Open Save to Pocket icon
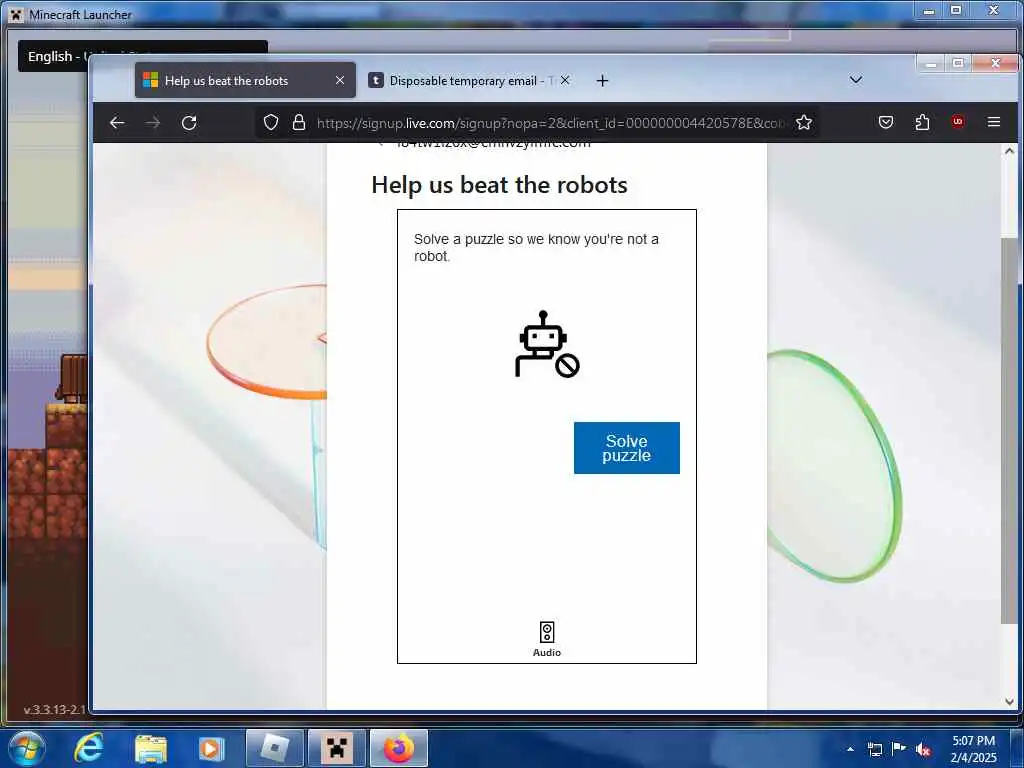Screen dimensions: 1024x768 (886, 122)
